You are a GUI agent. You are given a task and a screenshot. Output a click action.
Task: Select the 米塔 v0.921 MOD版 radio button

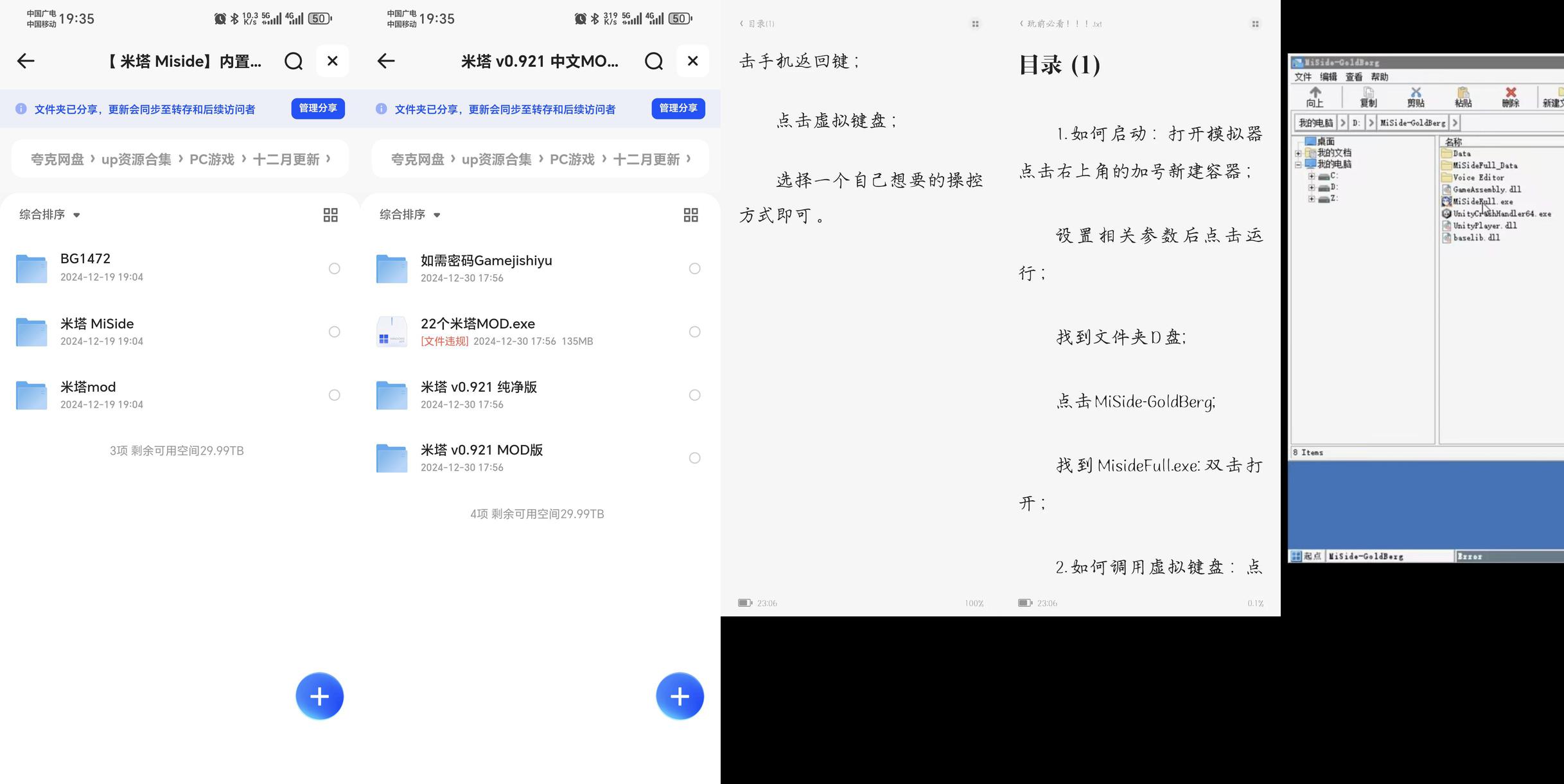pyautogui.click(x=695, y=458)
